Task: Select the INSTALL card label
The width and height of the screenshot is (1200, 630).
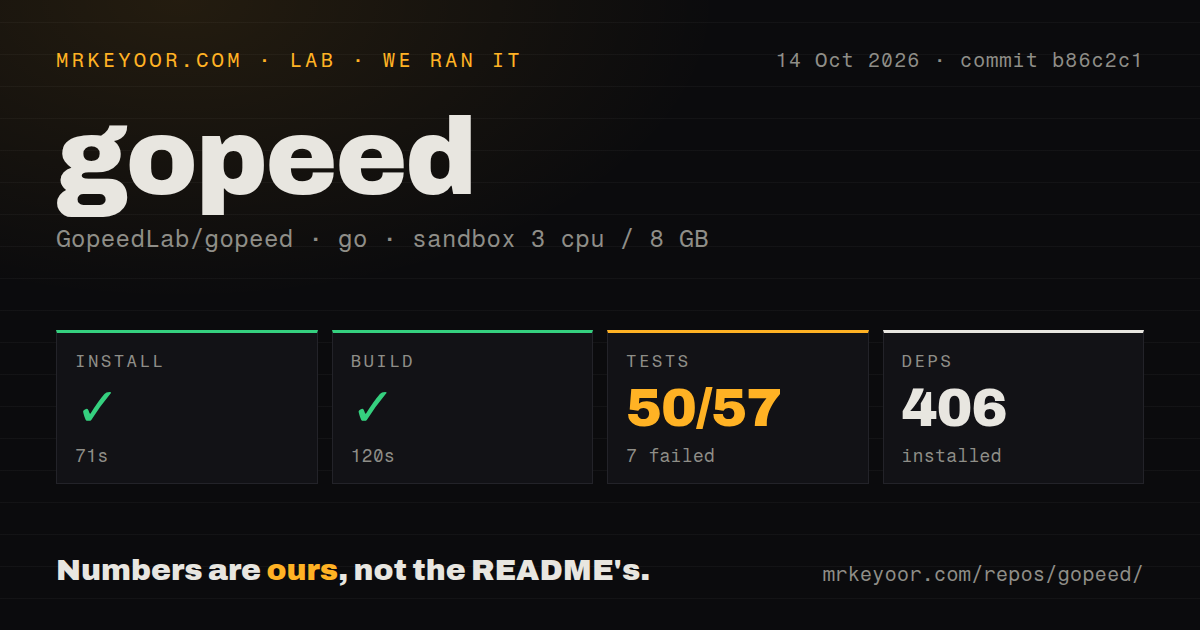Action: pos(119,361)
